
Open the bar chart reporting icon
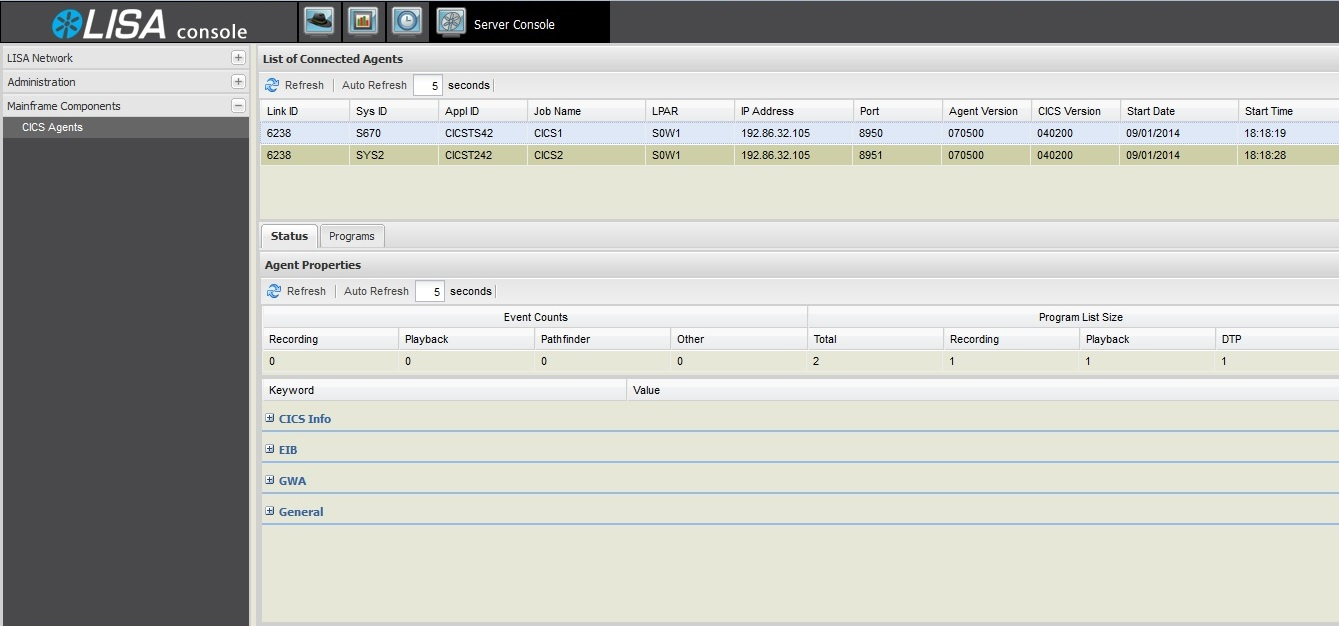pyautogui.click(x=362, y=21)
